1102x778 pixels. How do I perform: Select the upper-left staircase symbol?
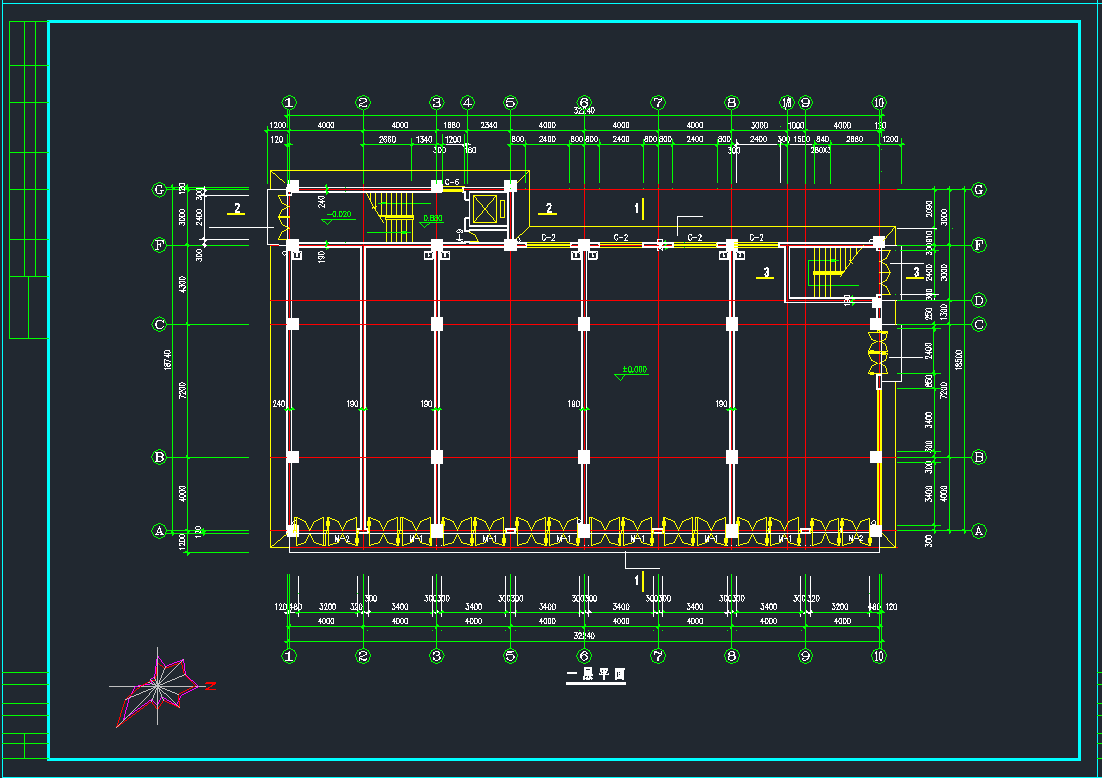click(x=396, y=216)
